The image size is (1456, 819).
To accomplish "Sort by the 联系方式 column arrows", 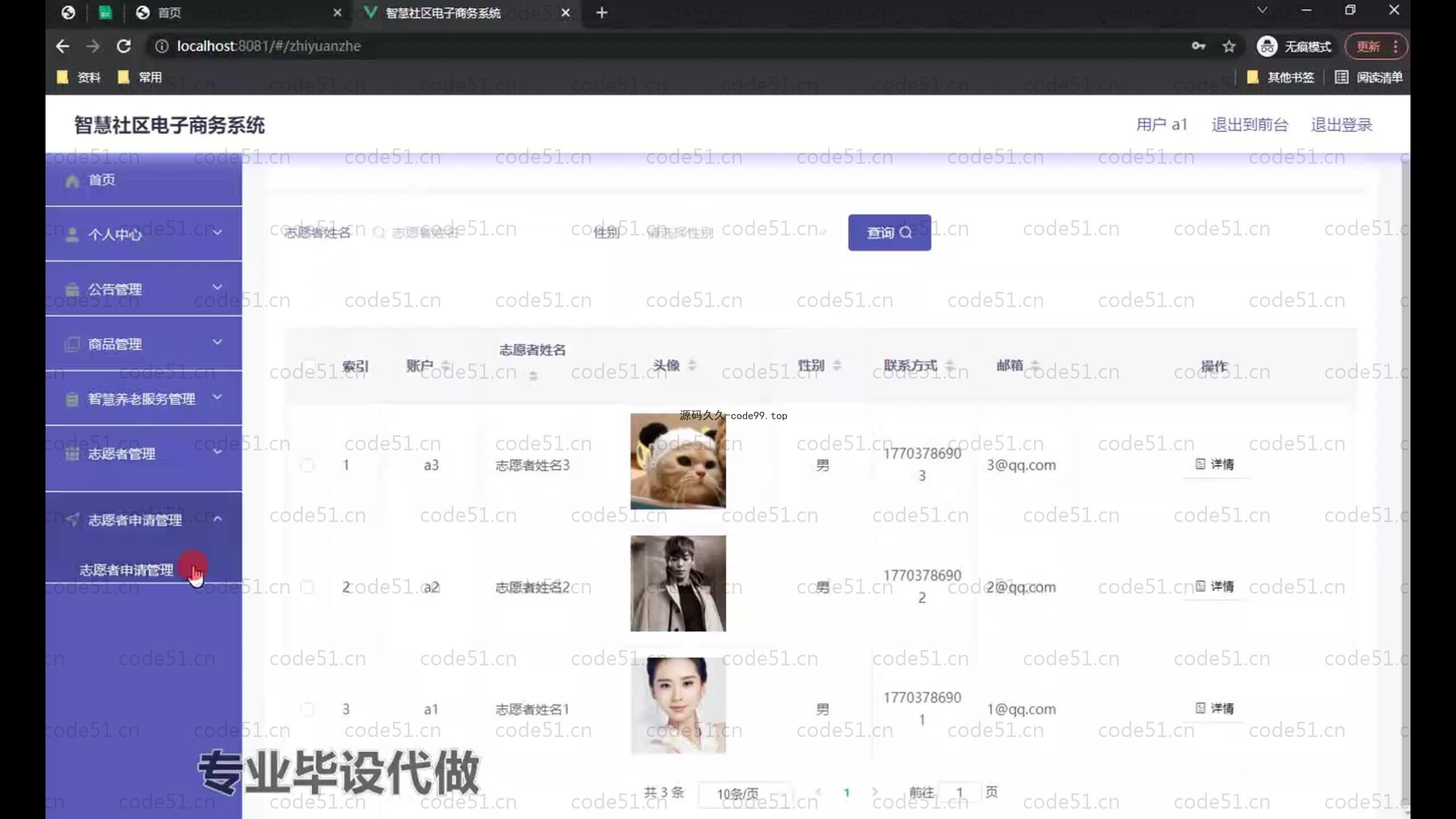I will tap(950, 365).
